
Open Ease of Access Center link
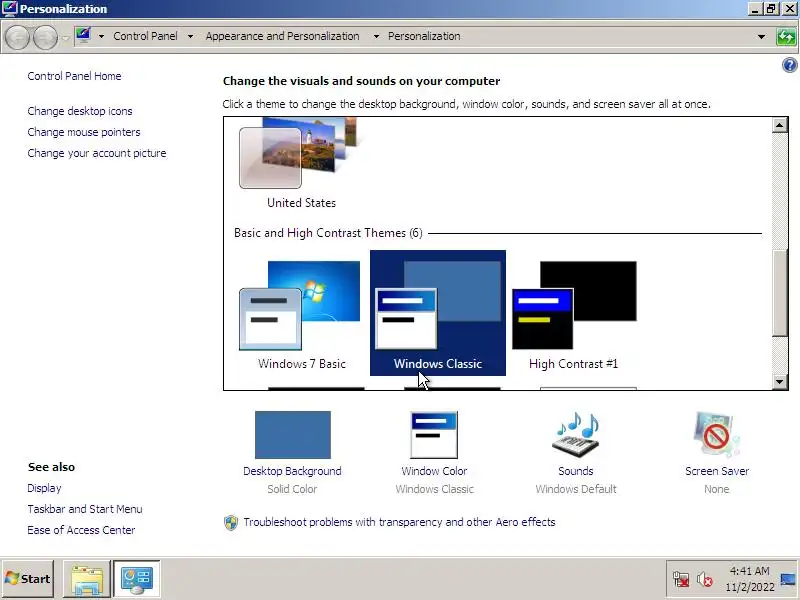[81, 530]
